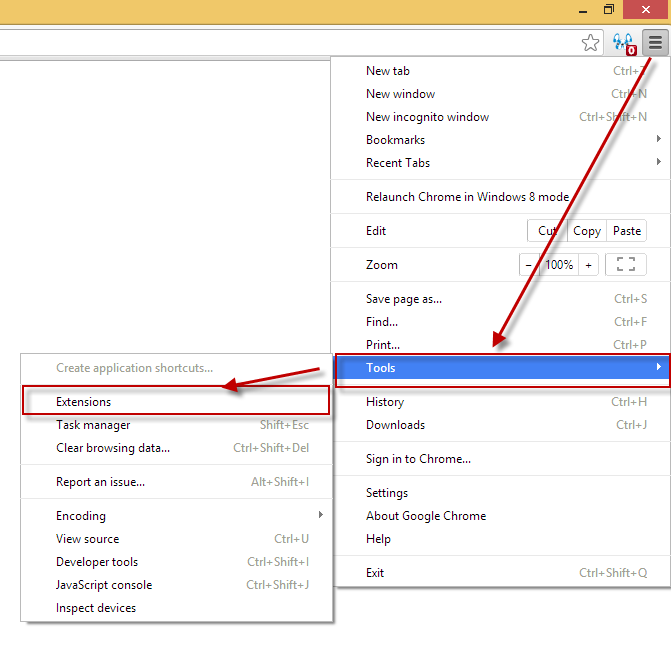Open the Task manager entry
This screenshot has width=671, height=670.
(93, 425)
